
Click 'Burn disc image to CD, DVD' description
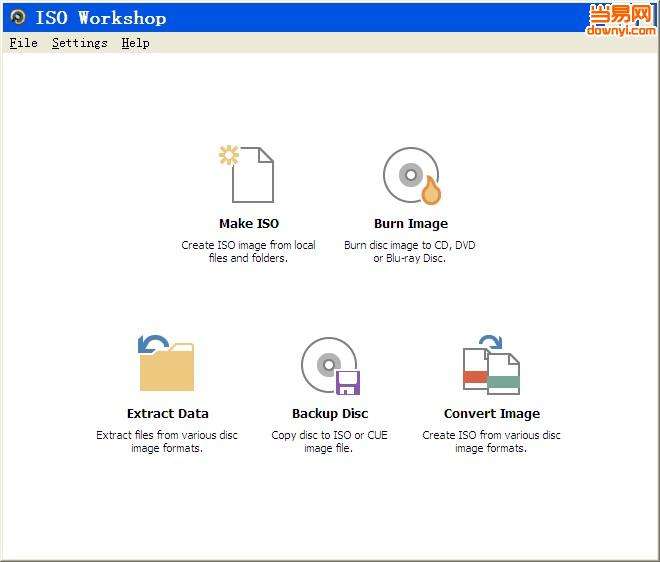(x=410, y=251)
